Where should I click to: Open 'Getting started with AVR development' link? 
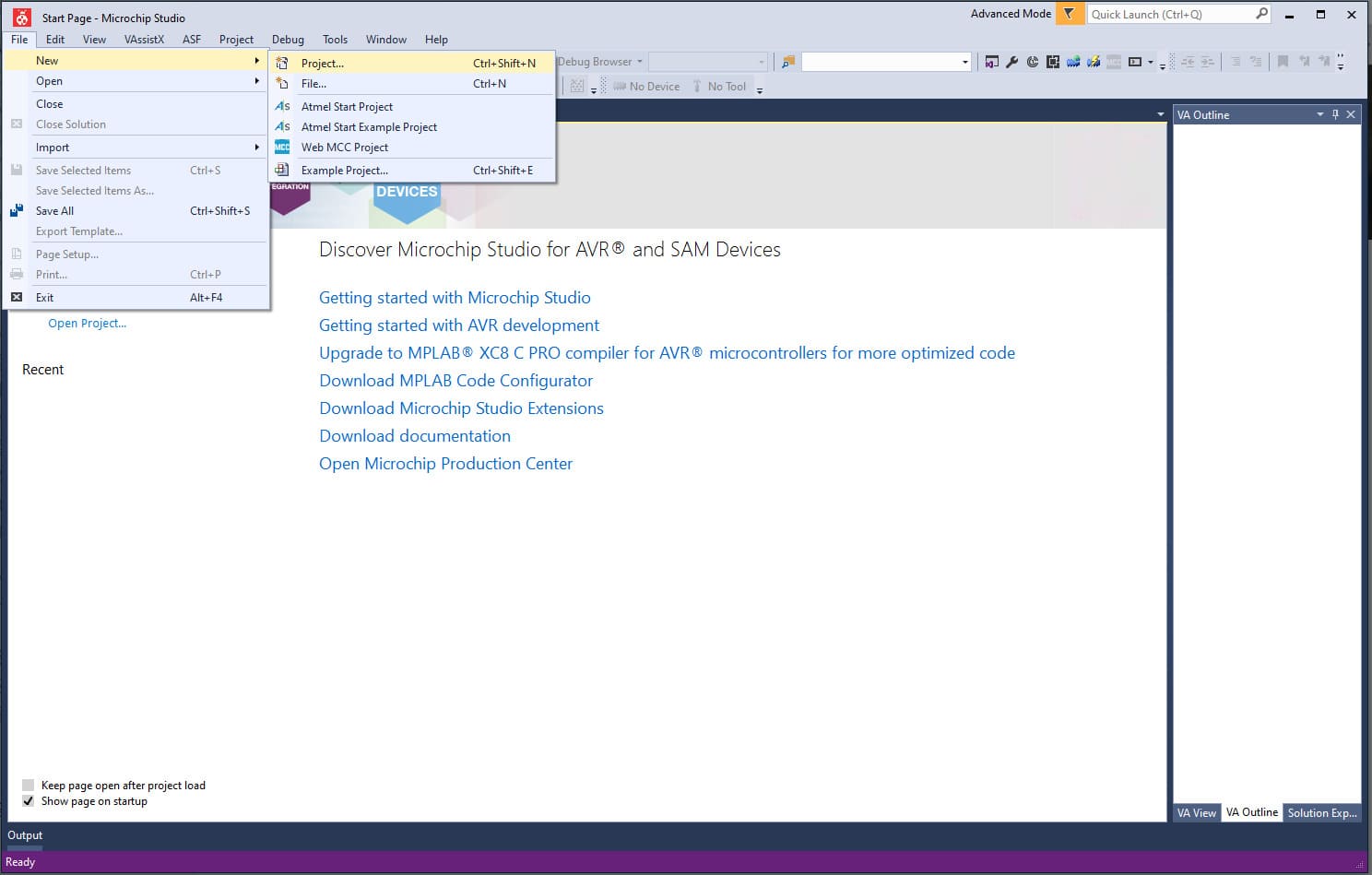coord(459,325)
